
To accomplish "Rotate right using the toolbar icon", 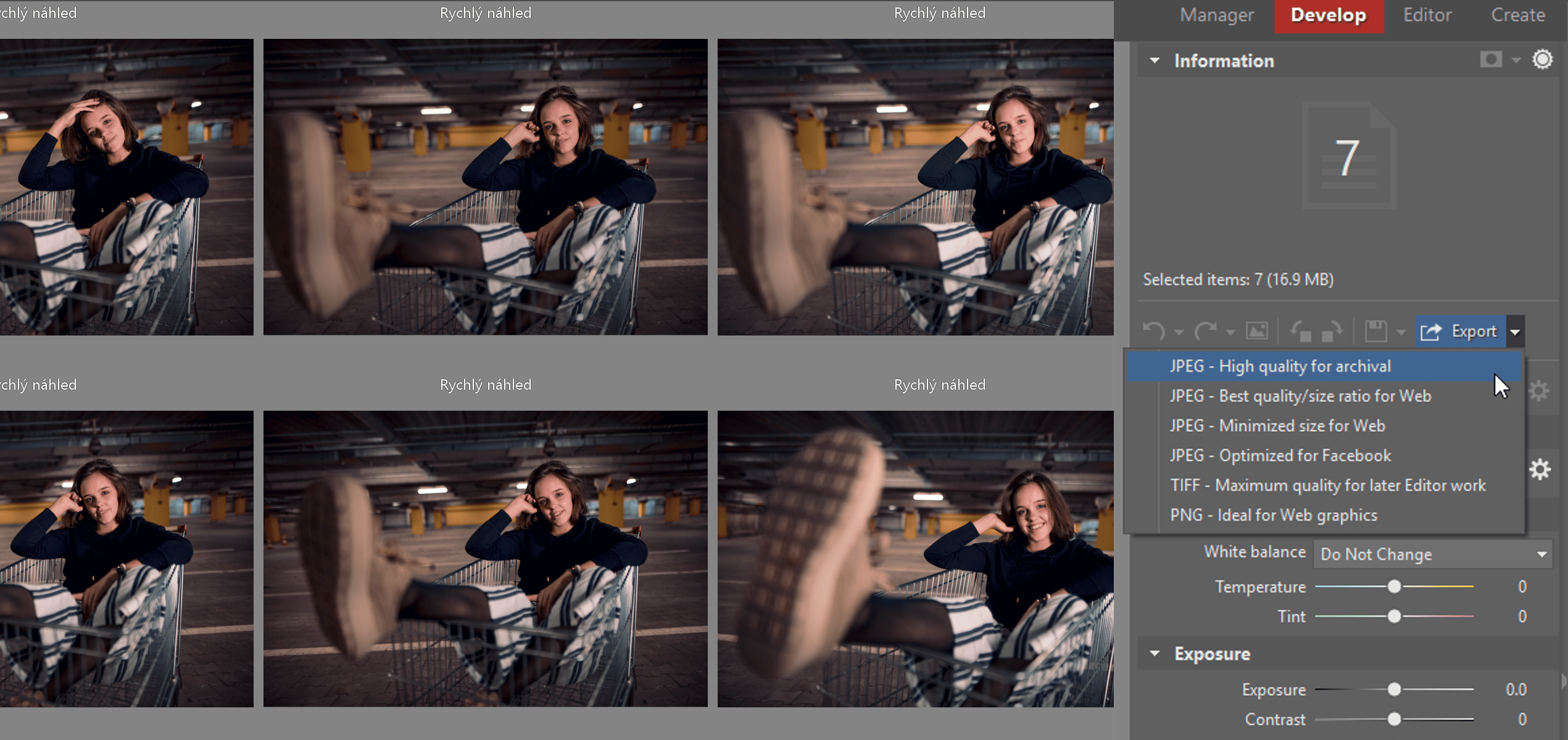I will [1332, 332].
